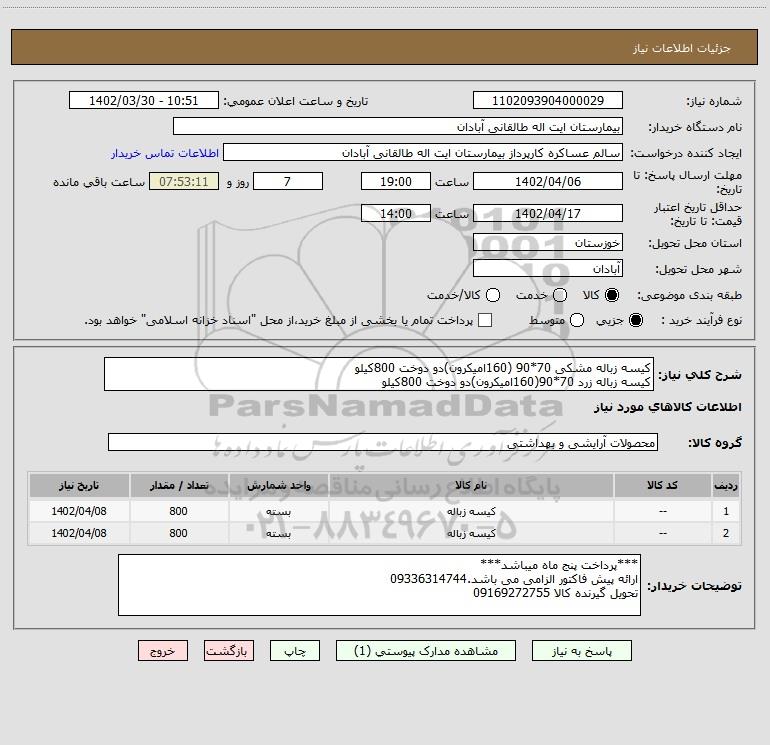Click the تاریخ نیاز column header
This screenshot has width=770, height=745.
pos(79,486)
